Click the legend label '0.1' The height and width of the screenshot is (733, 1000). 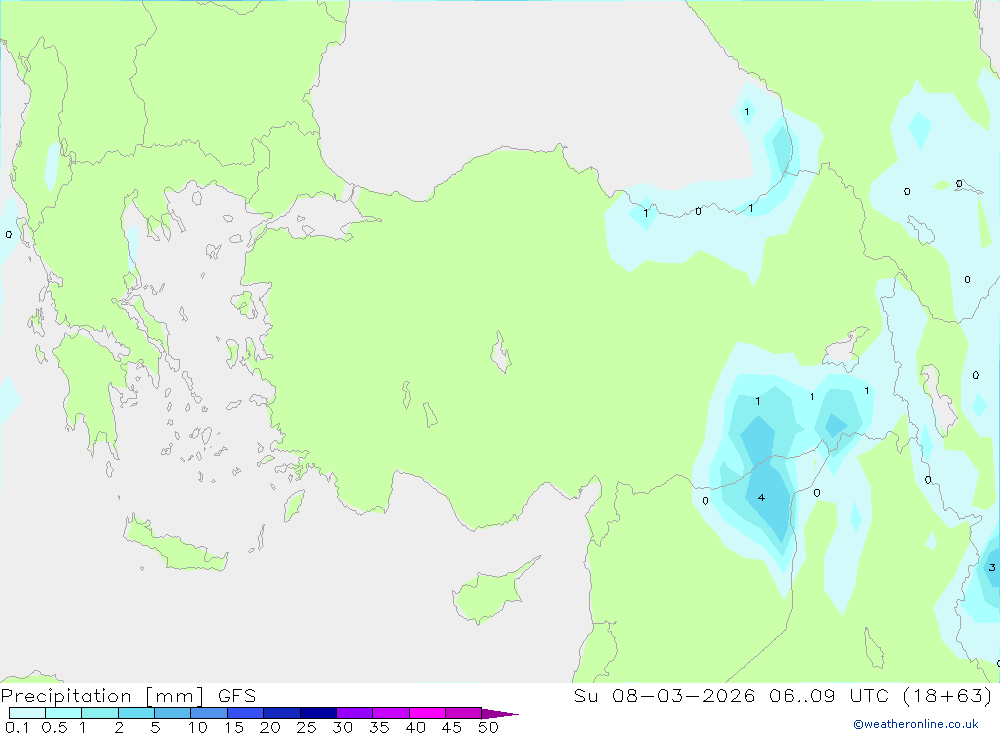pos(17,727)
